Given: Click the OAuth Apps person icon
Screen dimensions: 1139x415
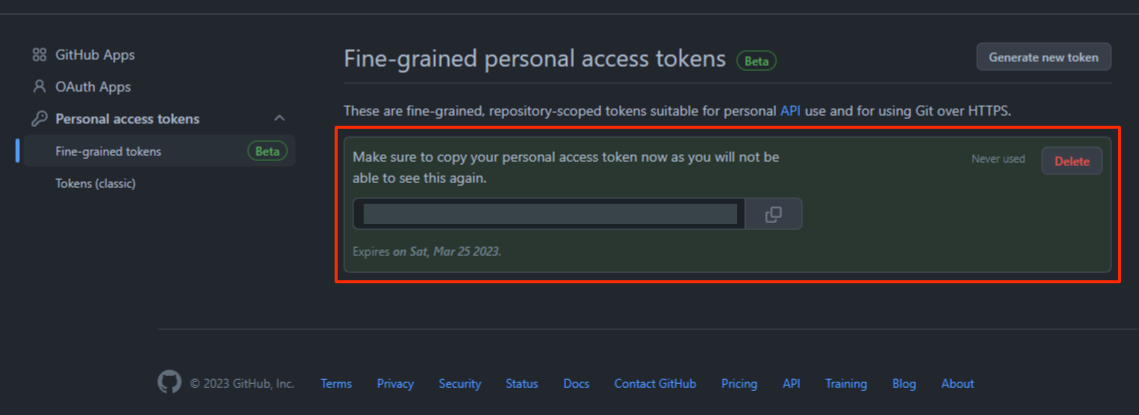Looking at the screenshot, I should (39, 87).
